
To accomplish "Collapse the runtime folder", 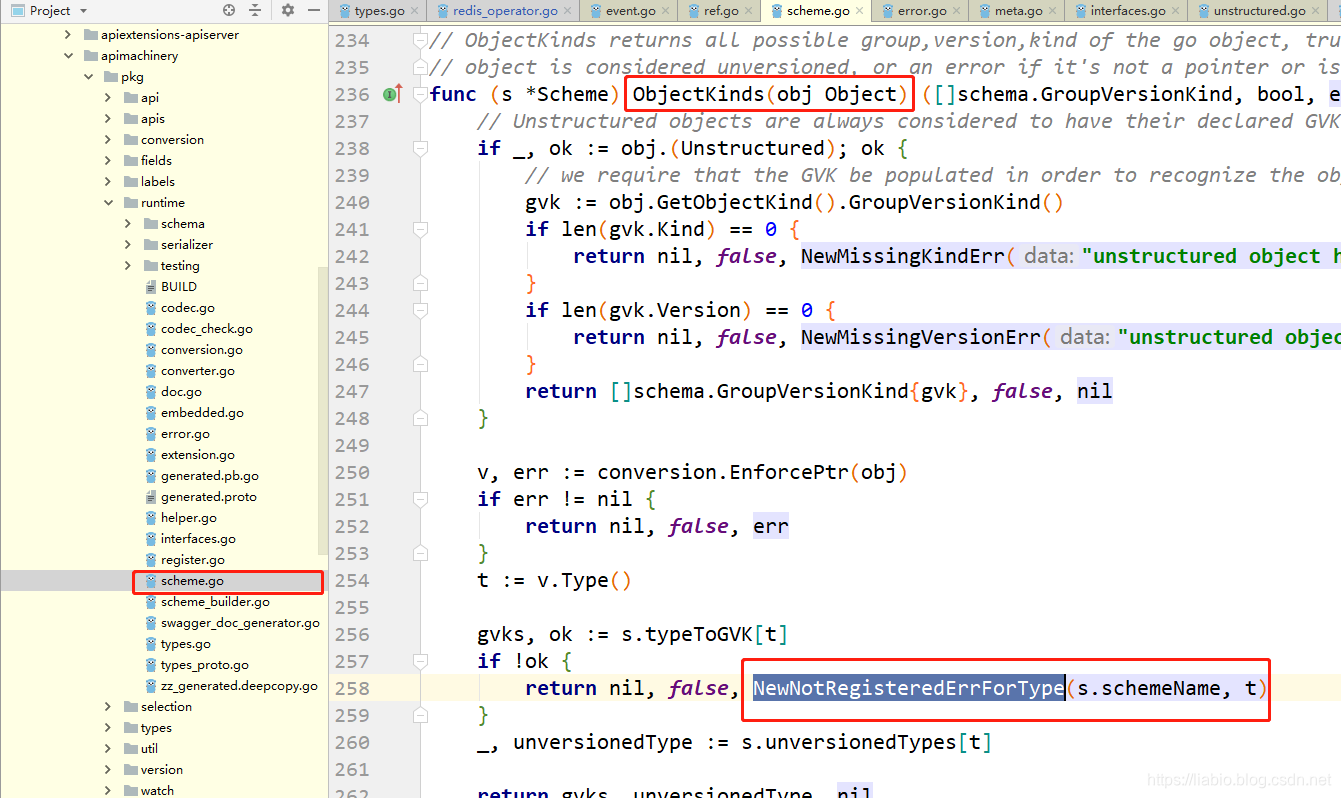I will 108,203.
